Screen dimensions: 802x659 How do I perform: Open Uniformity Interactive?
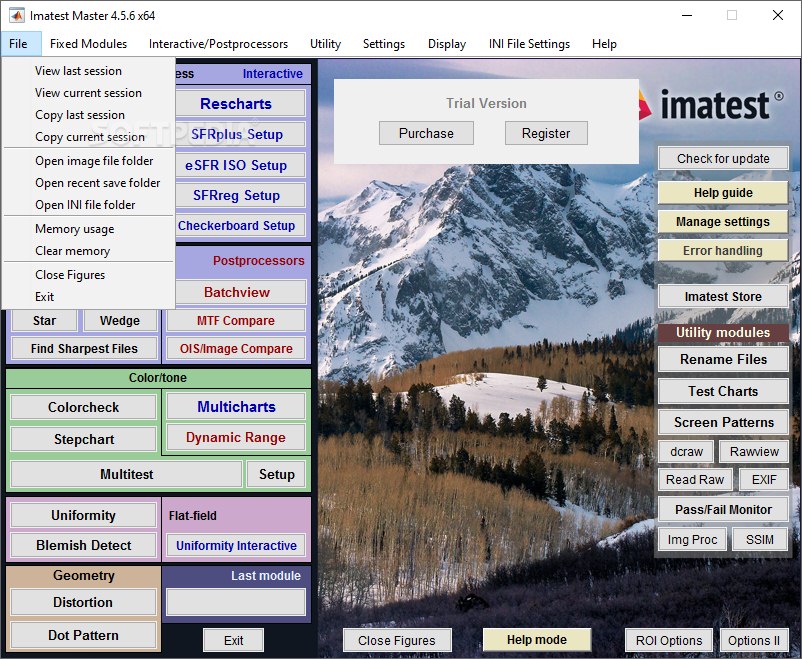click(236, 545)
